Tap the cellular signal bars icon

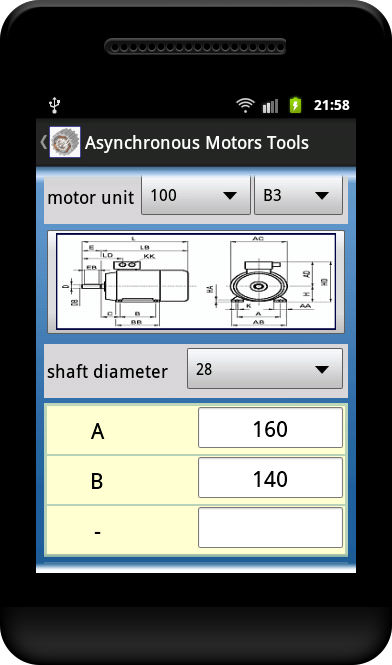click(x=270, y=106)
